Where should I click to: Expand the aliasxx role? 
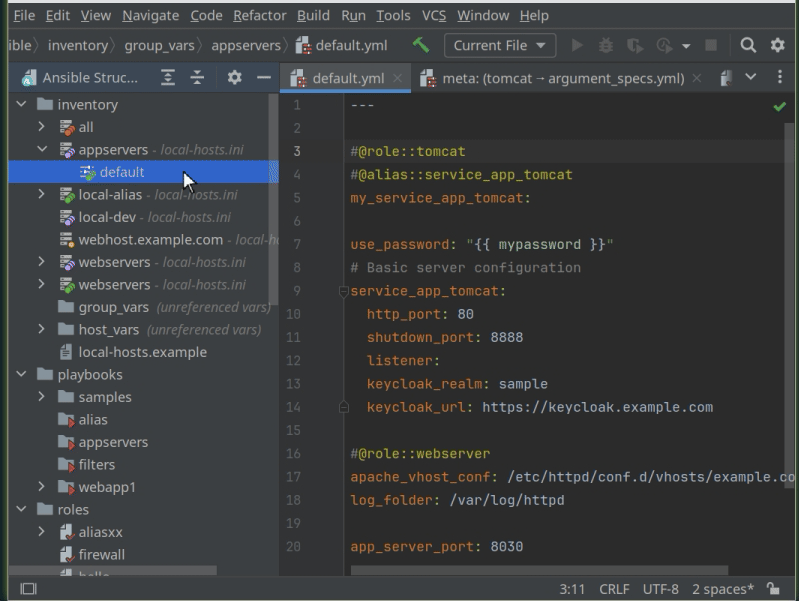(42, 532)
